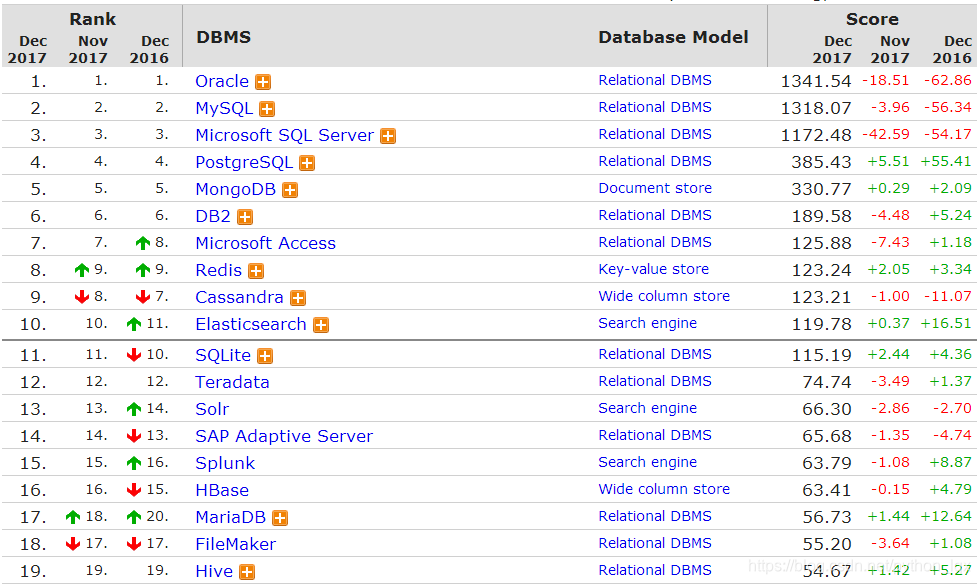Screen dimensions: 980x584
Task: Click the red down arrow in SQLite row
Action: (x=134, y=355)
